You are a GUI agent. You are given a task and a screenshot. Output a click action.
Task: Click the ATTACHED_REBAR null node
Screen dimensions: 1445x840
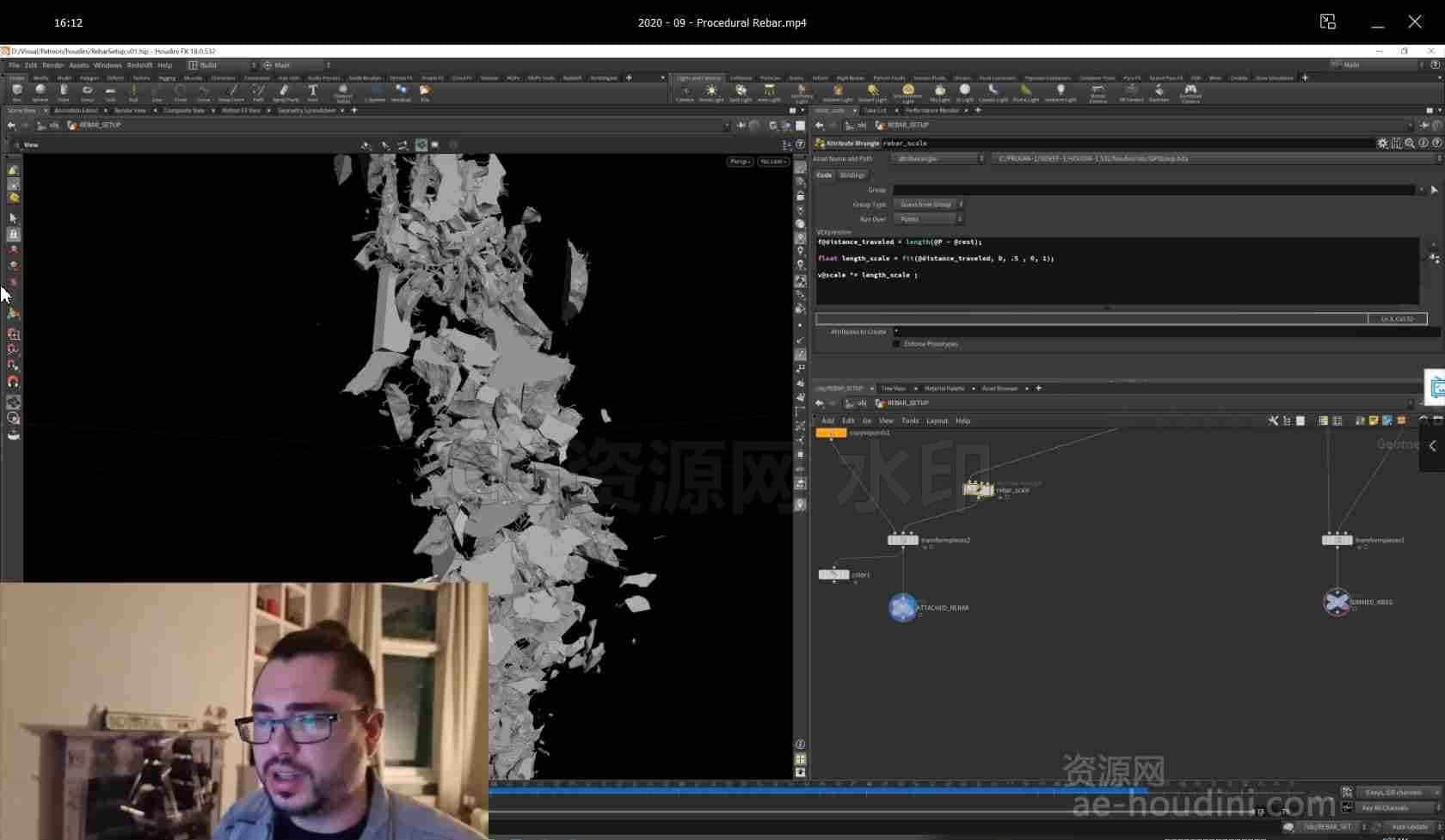(902, 608)
